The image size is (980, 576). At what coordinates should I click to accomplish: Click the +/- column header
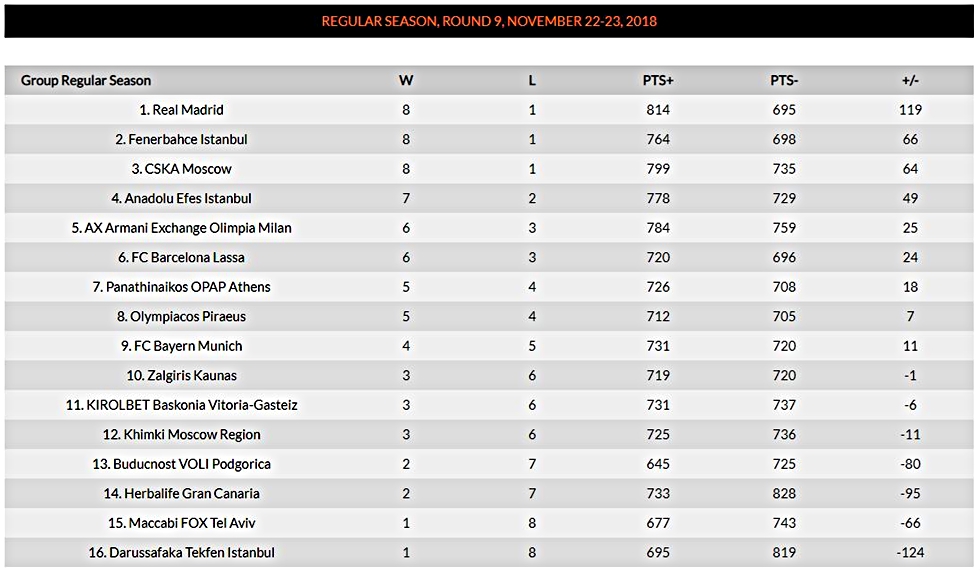coord(910,80)
